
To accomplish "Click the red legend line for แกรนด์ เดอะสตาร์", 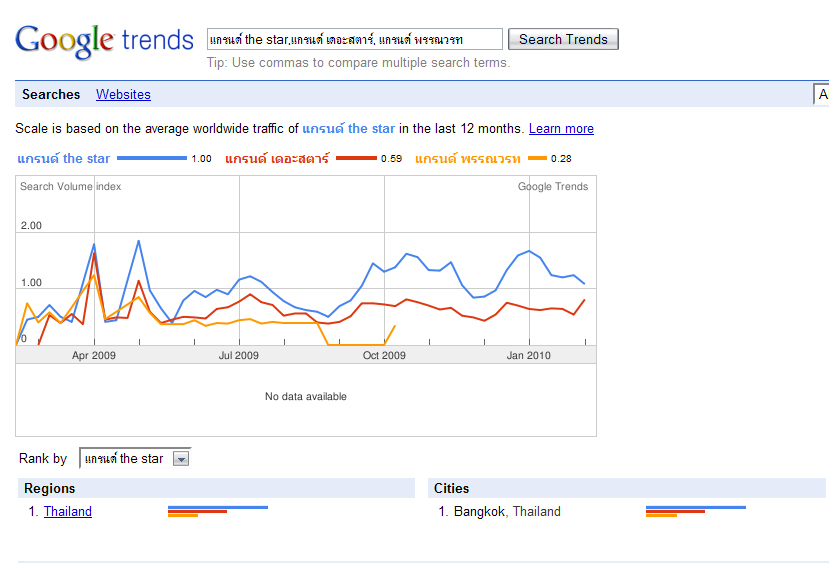I will coord(356,158).
